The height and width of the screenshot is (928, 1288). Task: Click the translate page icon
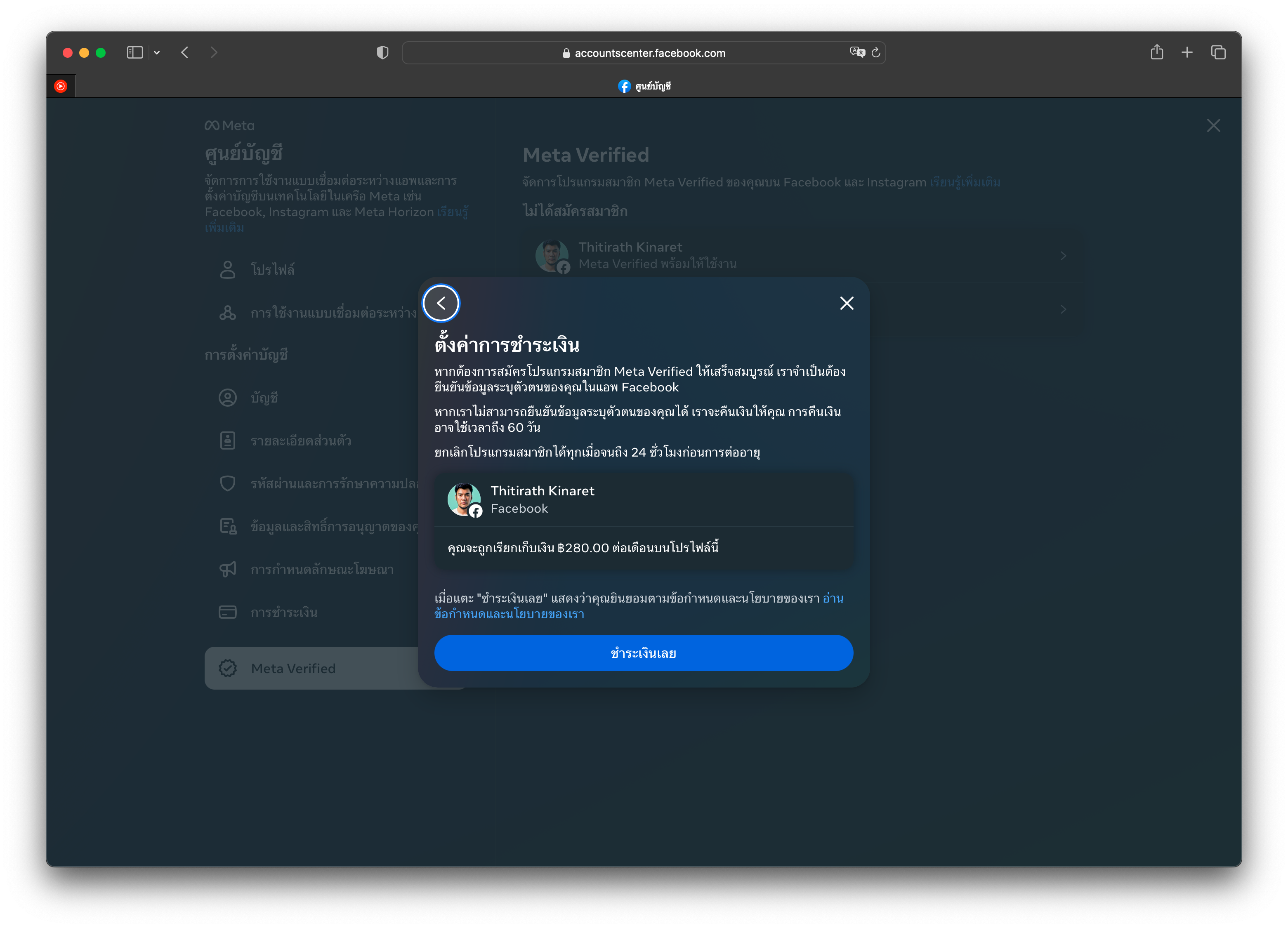[x=857, y=52]
